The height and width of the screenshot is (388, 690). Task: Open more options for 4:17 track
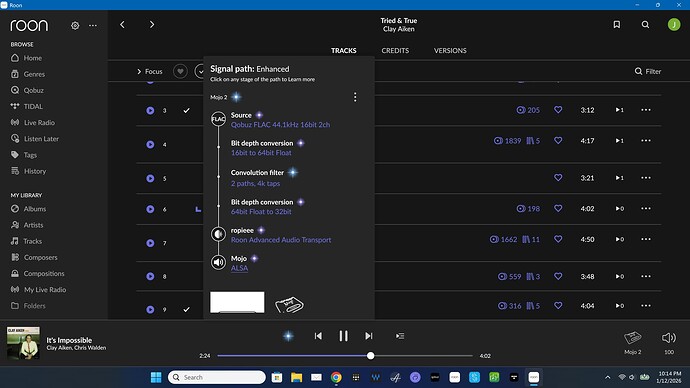pos(646,140)
